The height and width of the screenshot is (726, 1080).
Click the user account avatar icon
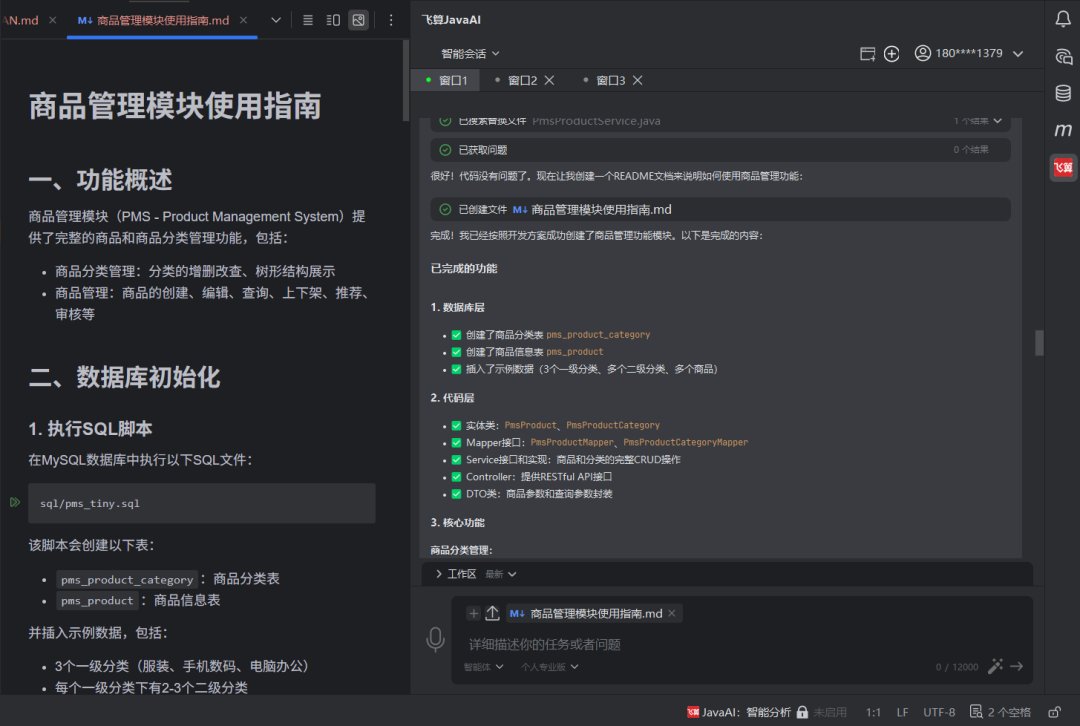point(922,53)
